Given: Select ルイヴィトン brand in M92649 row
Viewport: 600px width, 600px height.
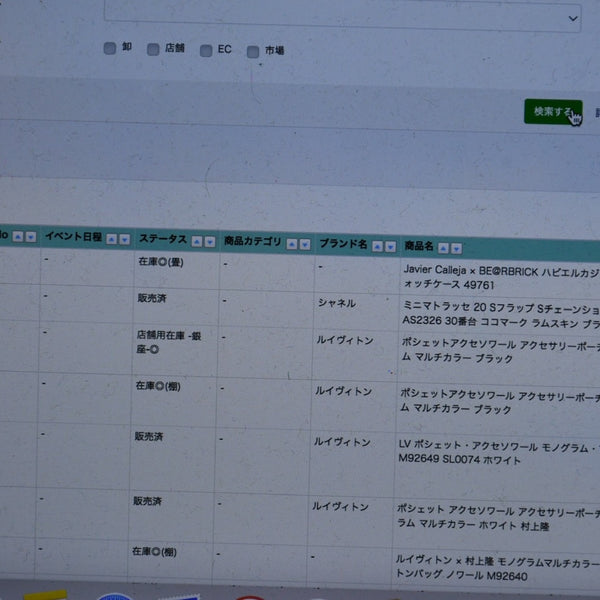Looking at the screenshot, I should coord(342,442).
